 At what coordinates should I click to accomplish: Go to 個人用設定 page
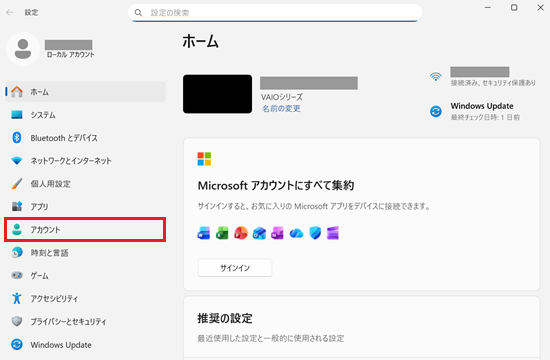coord(85,184)
